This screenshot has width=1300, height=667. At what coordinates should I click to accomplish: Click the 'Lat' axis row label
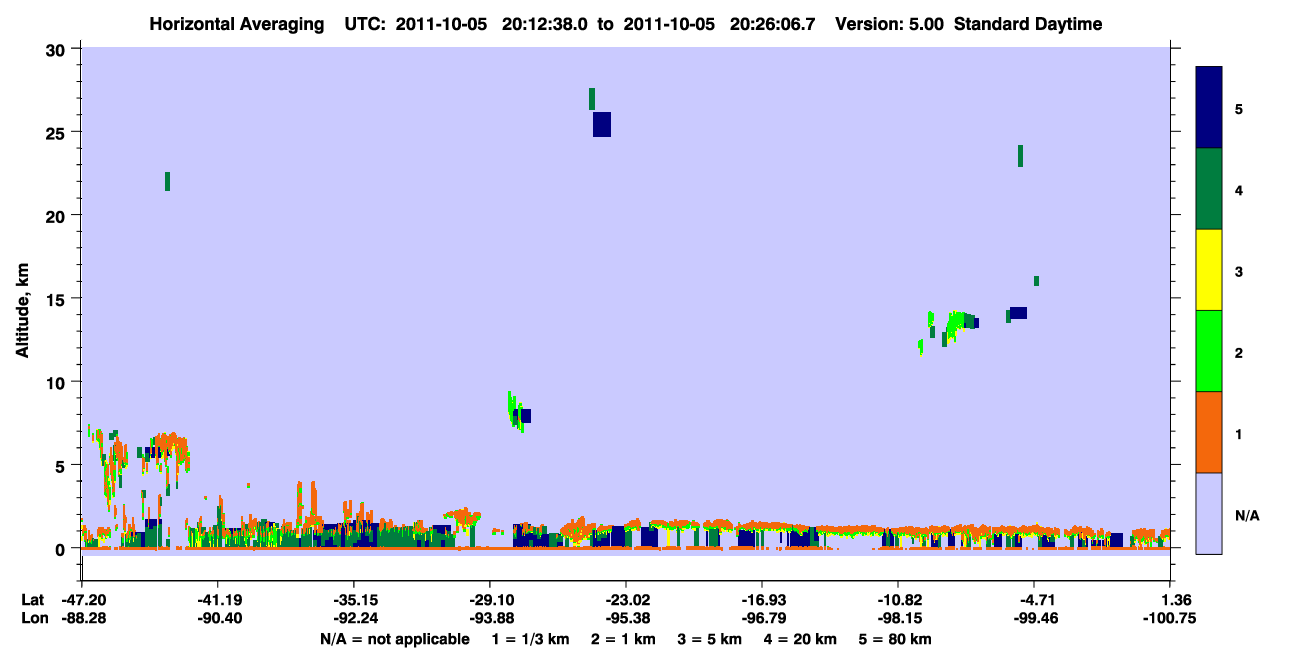click(32, 601)
